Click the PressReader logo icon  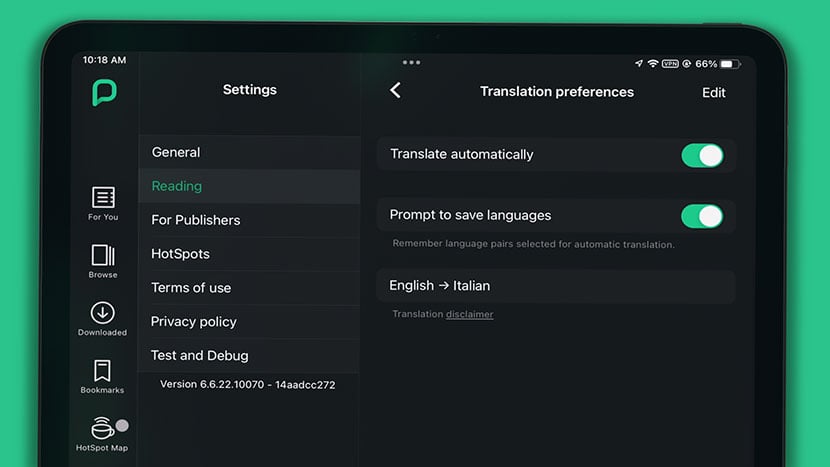[104, 93]
